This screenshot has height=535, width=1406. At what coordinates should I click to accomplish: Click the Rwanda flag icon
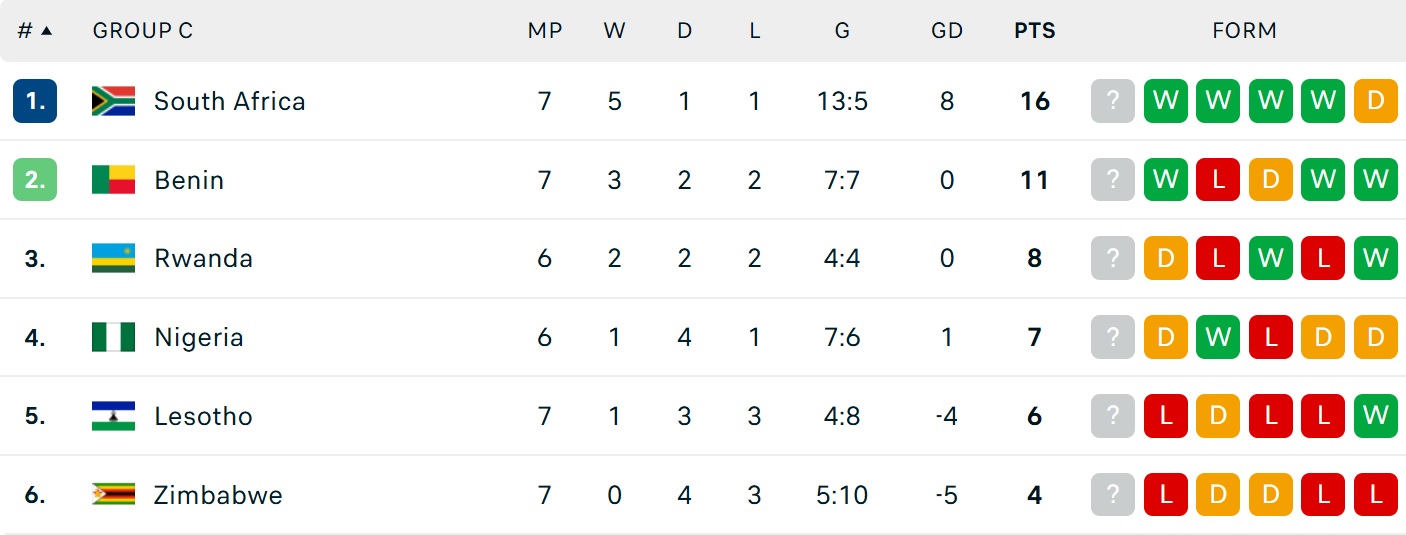pos(113,258)
